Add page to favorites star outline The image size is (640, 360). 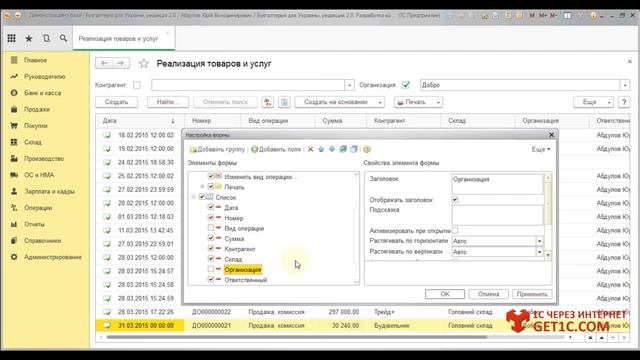coord(143,64)
